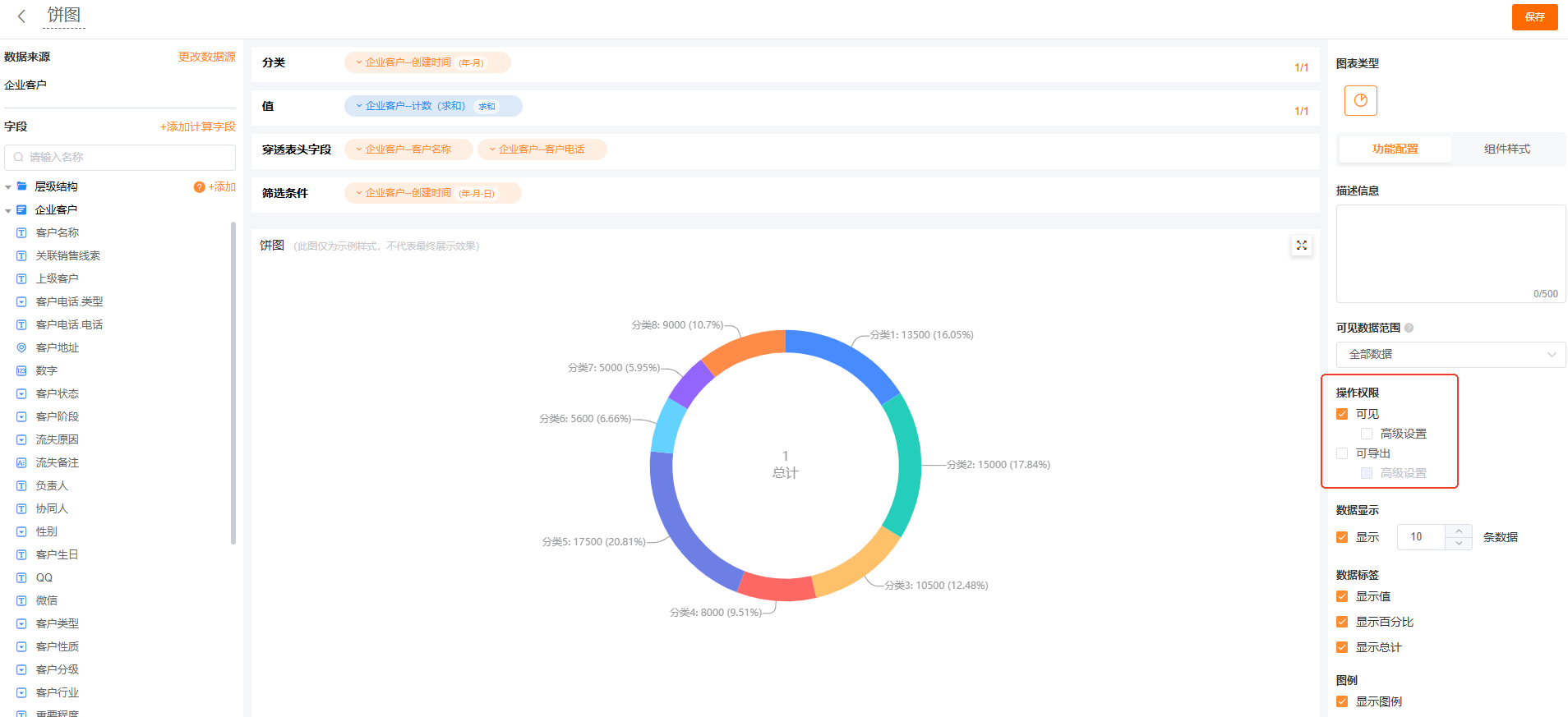Click the 数字 number field icon

(x=22, y=370)
